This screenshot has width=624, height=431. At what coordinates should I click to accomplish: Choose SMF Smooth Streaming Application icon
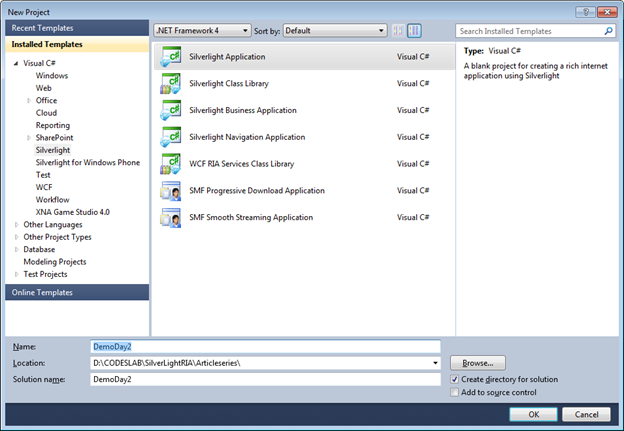(x=170, y=218)
